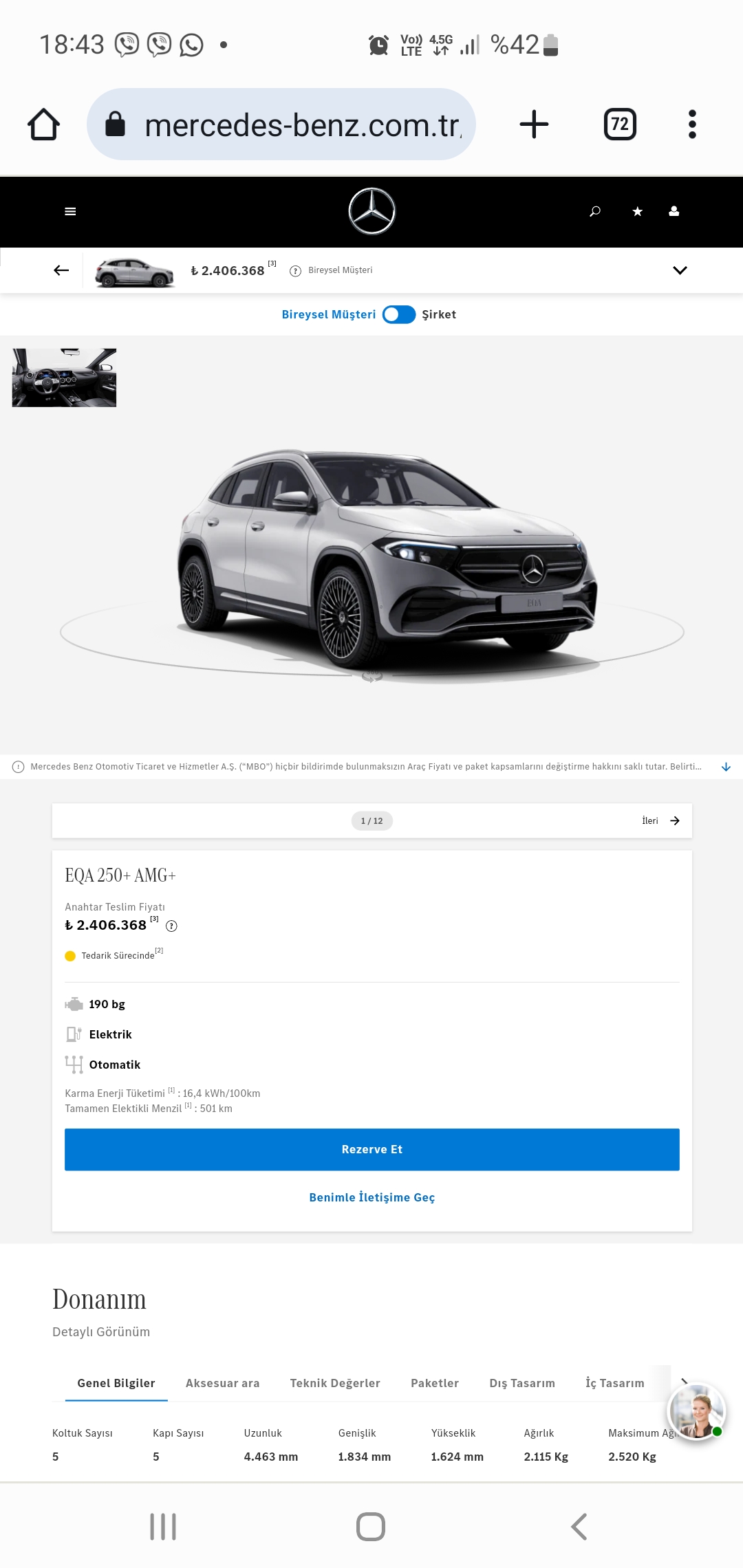Tap the Rezerve Et button
Image resolution: width=743 pixels, height=1568 pixels.
372,1149
